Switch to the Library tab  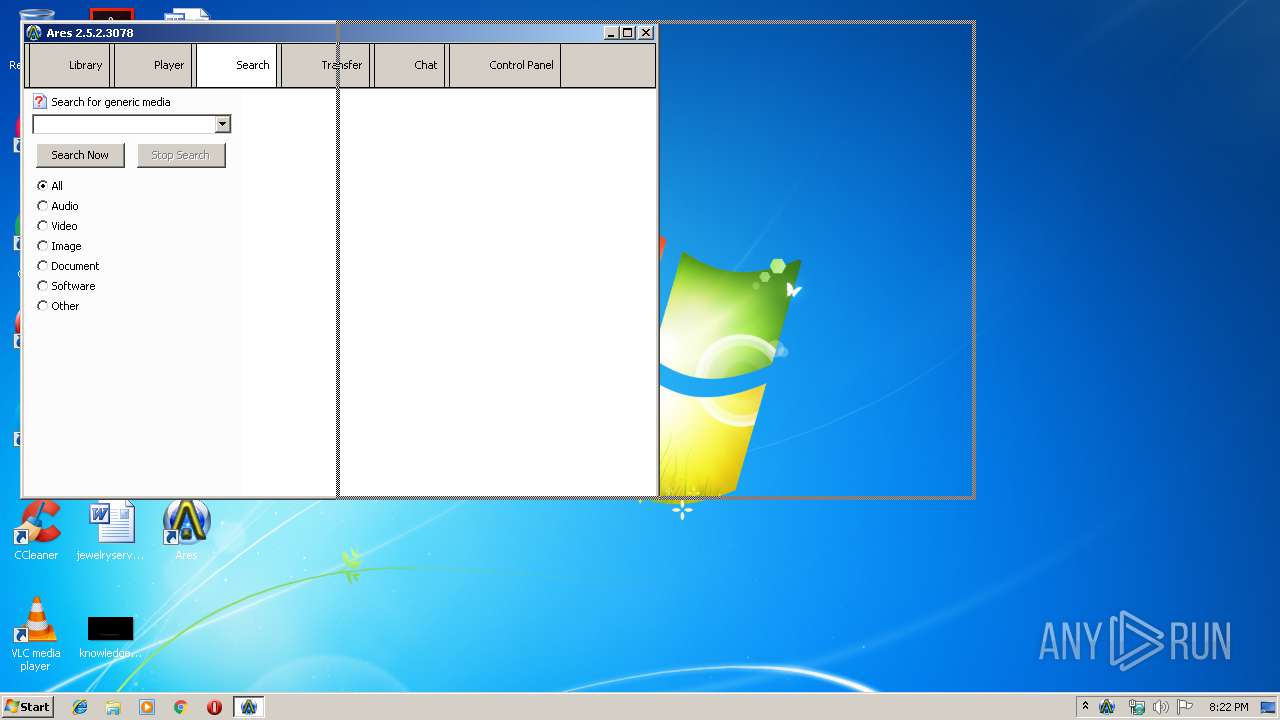pos(70,65)
